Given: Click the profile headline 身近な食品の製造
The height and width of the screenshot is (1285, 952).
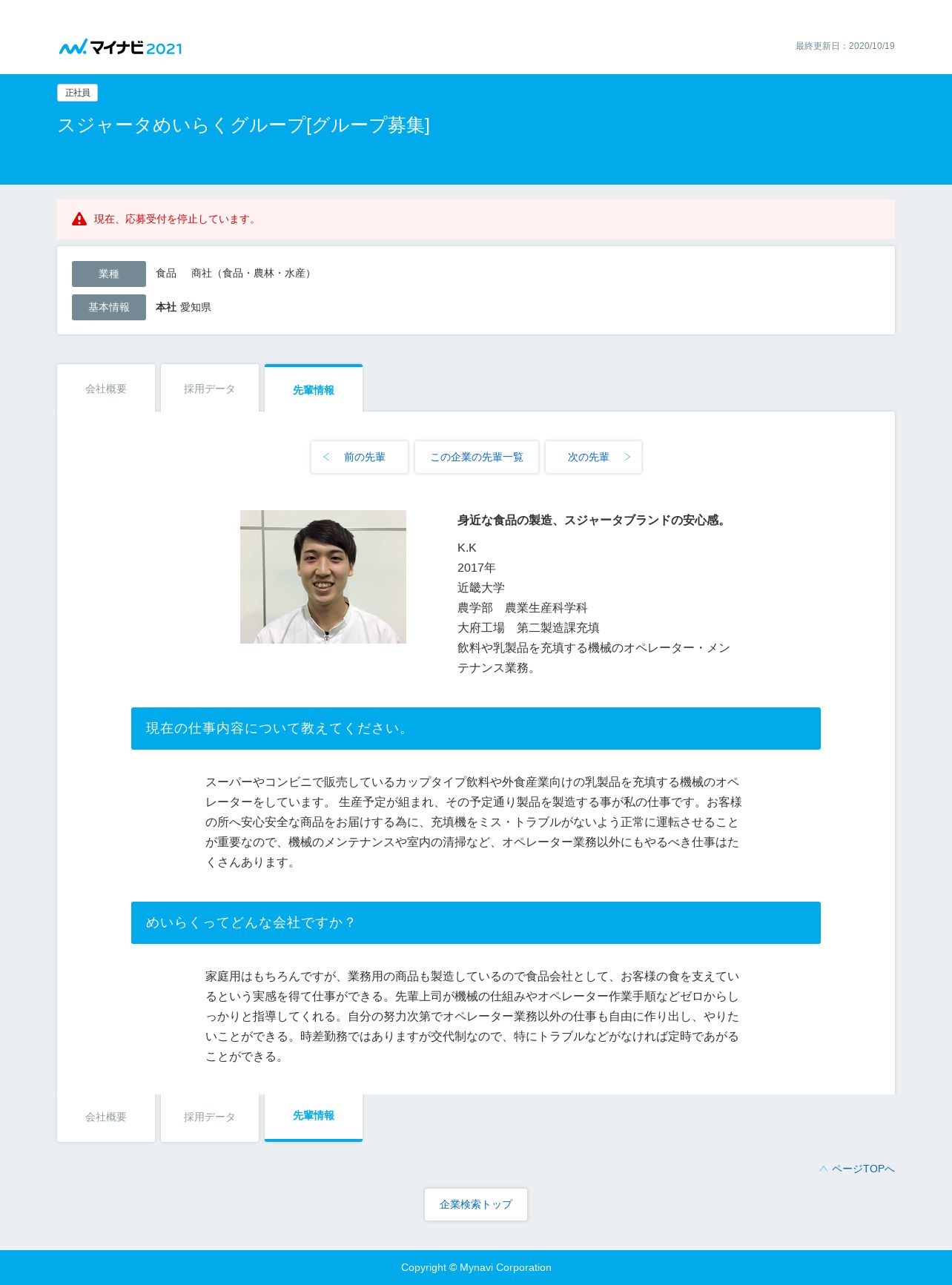Looking at the screenshot, I should [x=593, y=520].
